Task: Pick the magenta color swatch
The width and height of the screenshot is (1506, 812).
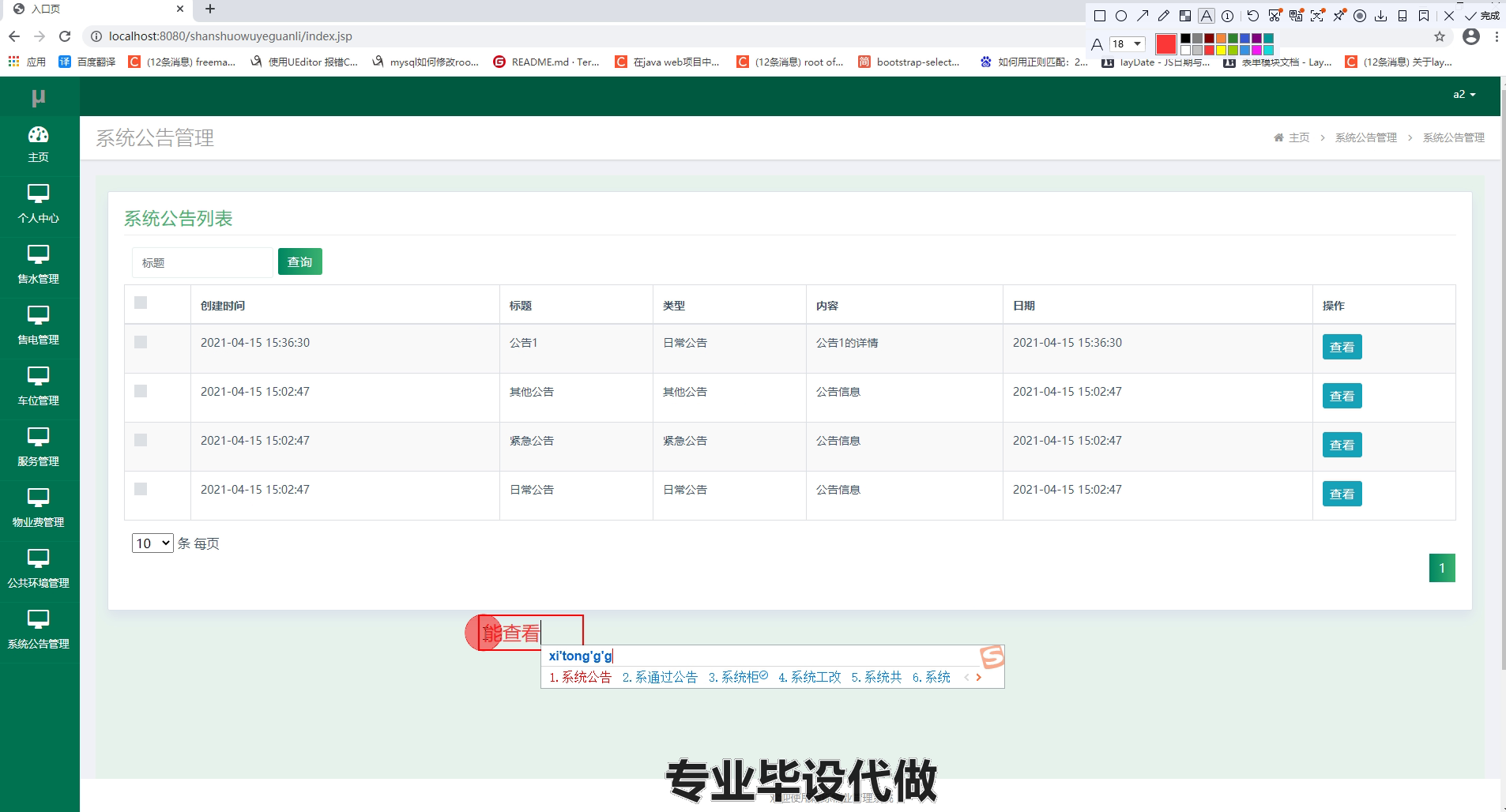Action: (x=1256, y=50)
